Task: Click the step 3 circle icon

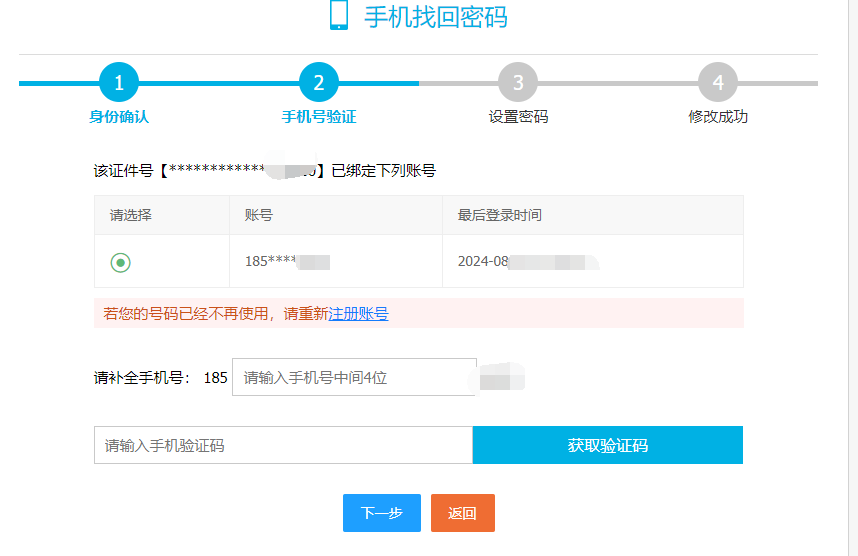Action: [x=518, y=82]
